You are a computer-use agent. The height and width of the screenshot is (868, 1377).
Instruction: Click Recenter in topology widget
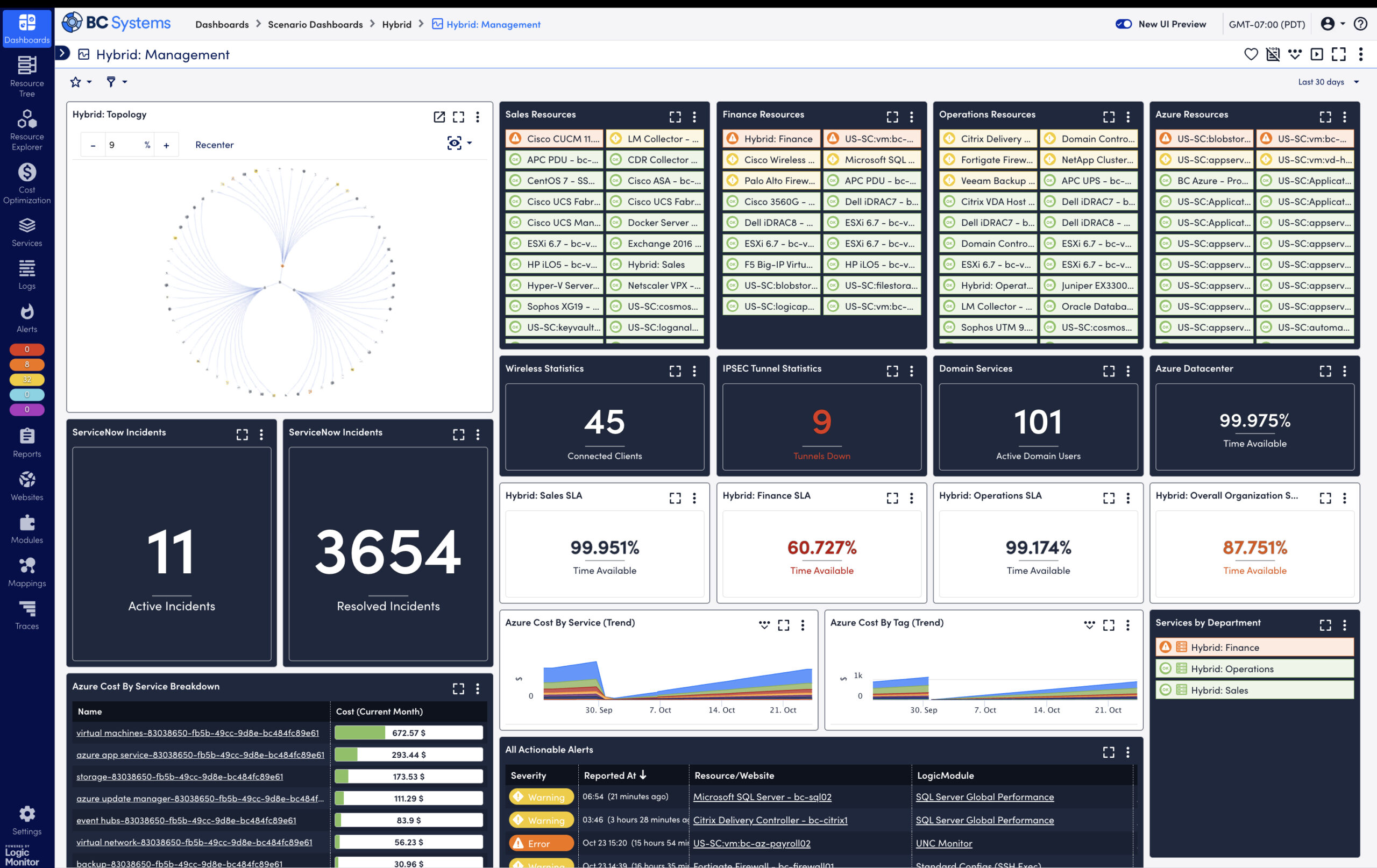215,145
